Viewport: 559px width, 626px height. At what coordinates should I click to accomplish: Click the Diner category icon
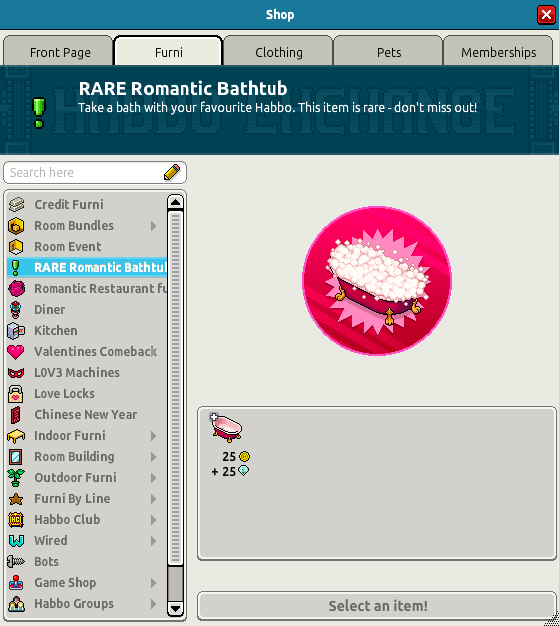16,310
